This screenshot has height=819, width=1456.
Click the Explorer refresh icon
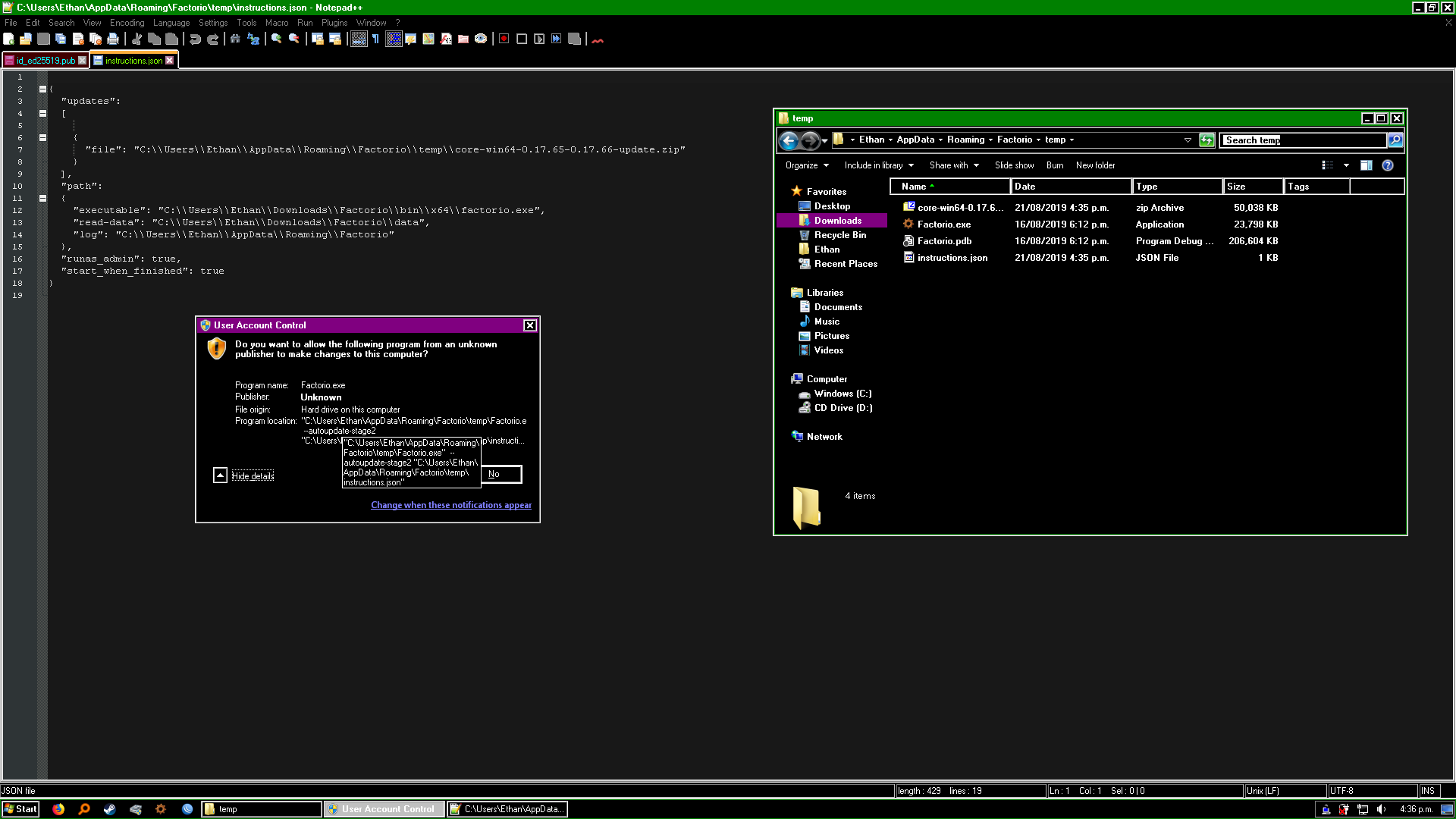click(1207, 140)
